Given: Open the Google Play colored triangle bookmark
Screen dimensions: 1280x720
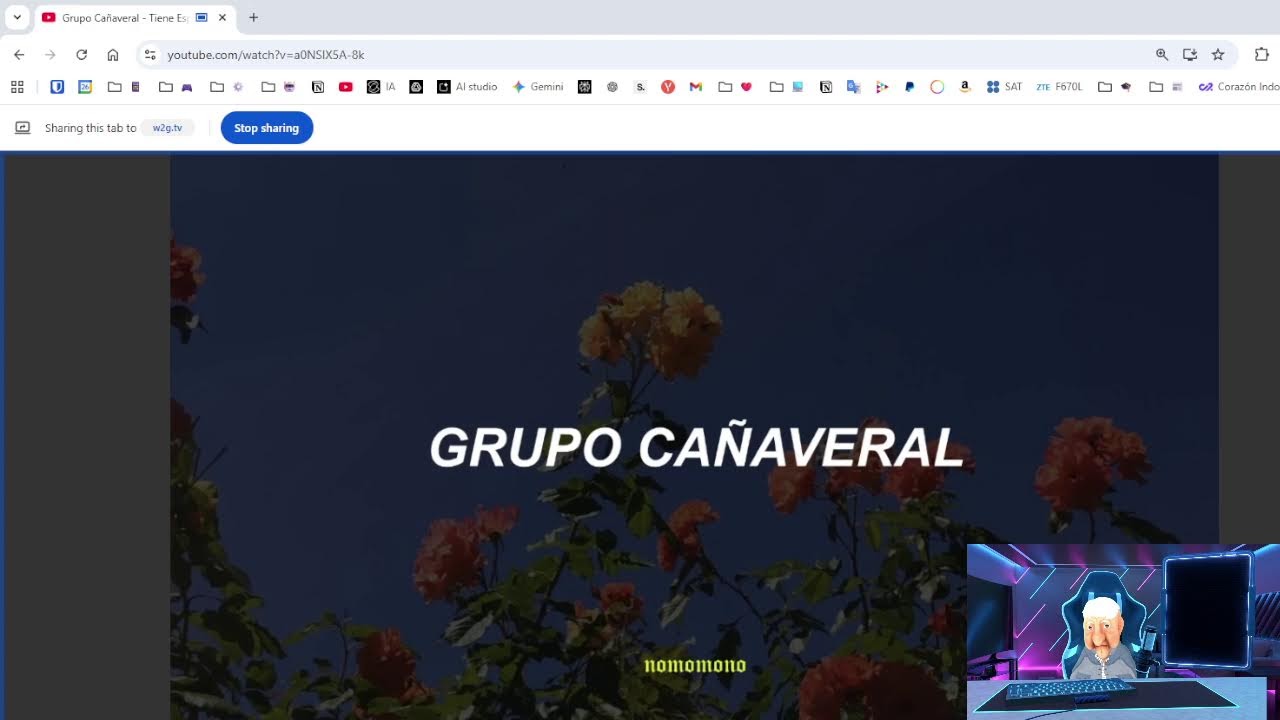Looking at the screenshot, I should coord(881,87).
